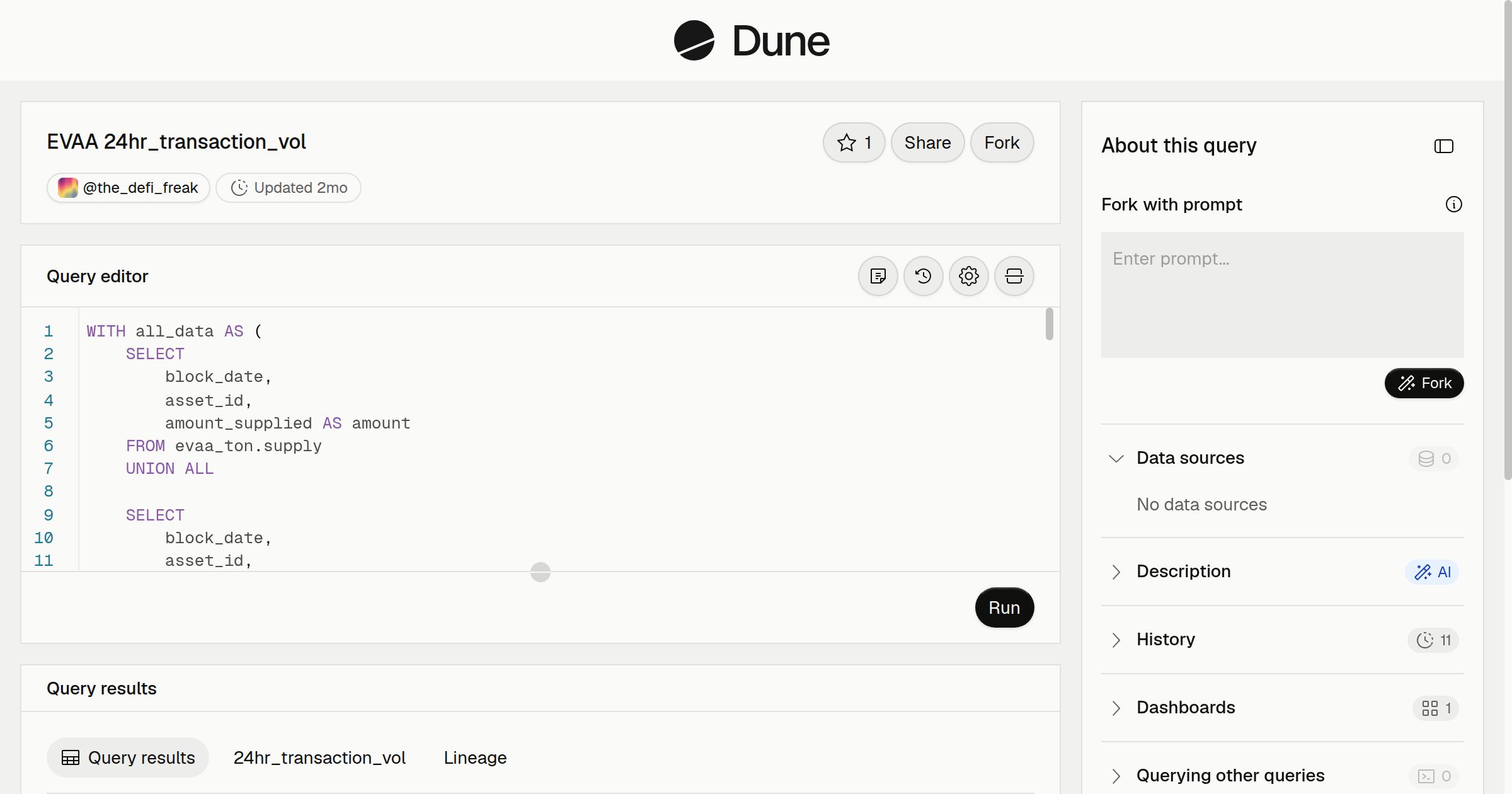Focus the Enter prompt text area
This screenshot has width=1512, height=794.
tap(1282, 295)
